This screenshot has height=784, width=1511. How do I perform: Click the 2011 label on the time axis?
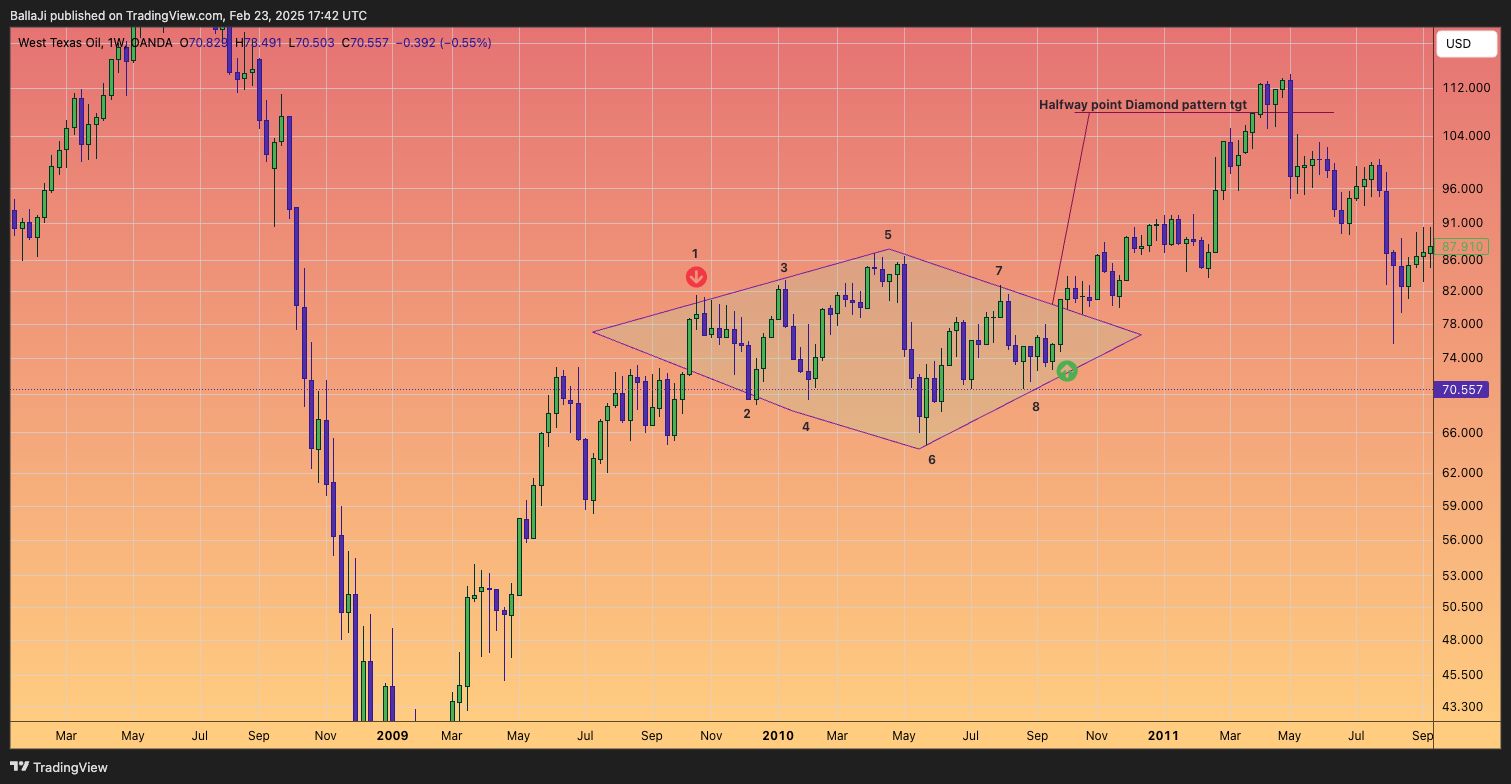coord(1163,736)
